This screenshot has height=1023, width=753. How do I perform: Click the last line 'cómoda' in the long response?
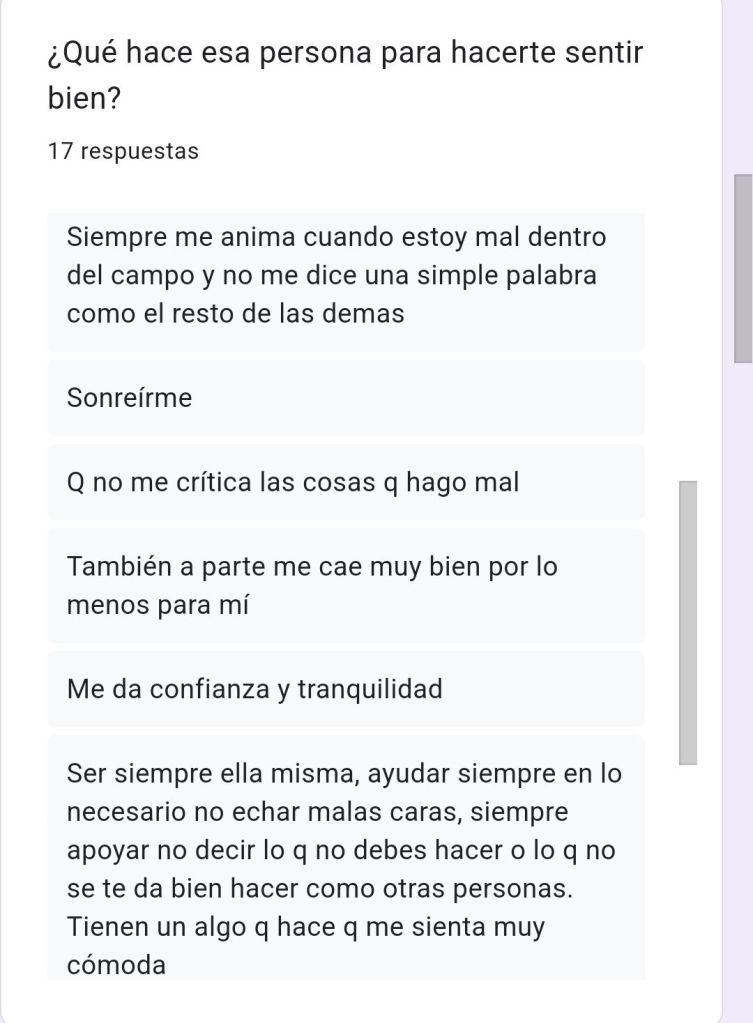[x=116, y=965]
